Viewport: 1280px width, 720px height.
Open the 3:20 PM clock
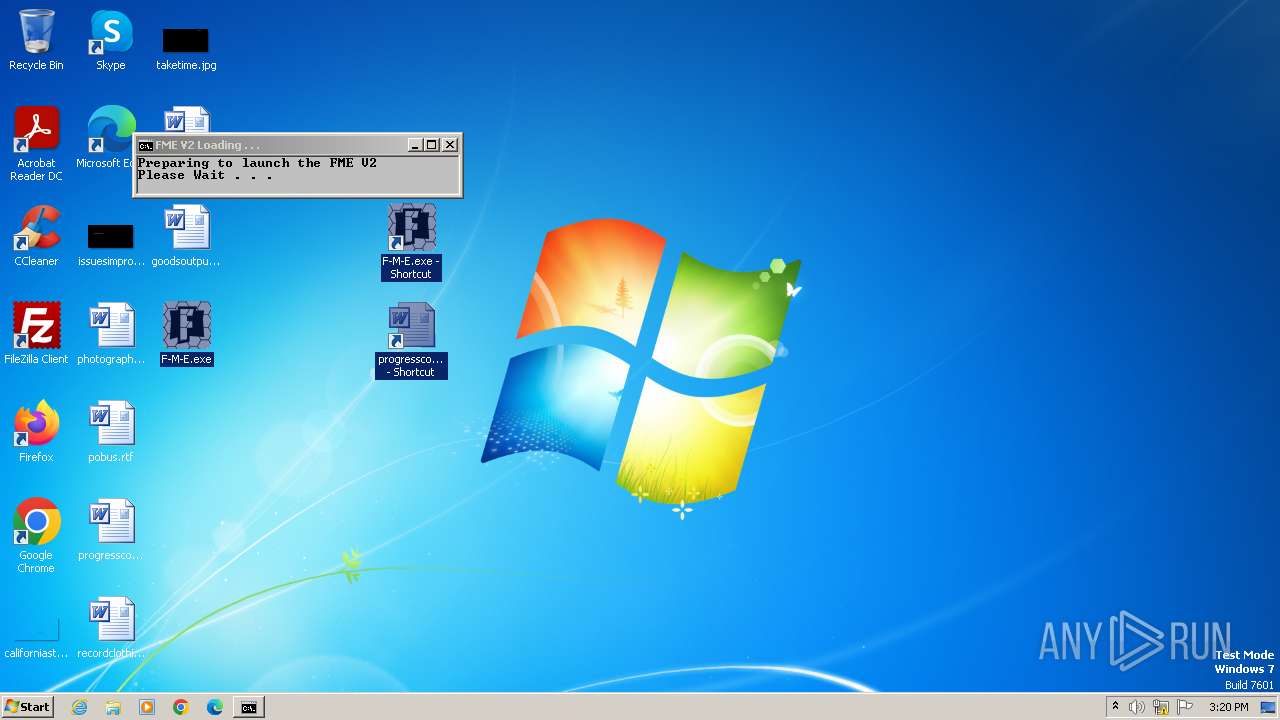1228,707
